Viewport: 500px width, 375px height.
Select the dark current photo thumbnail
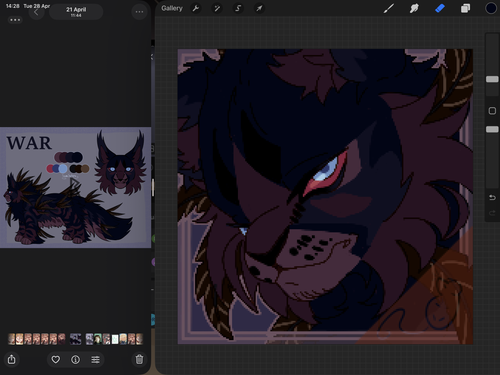[75, 339]
